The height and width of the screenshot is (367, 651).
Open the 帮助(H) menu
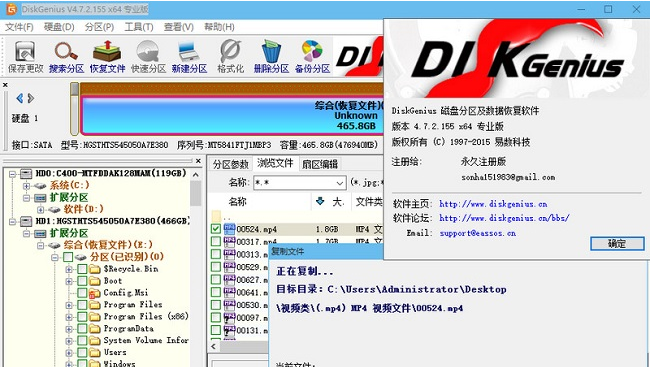point(219,27)
